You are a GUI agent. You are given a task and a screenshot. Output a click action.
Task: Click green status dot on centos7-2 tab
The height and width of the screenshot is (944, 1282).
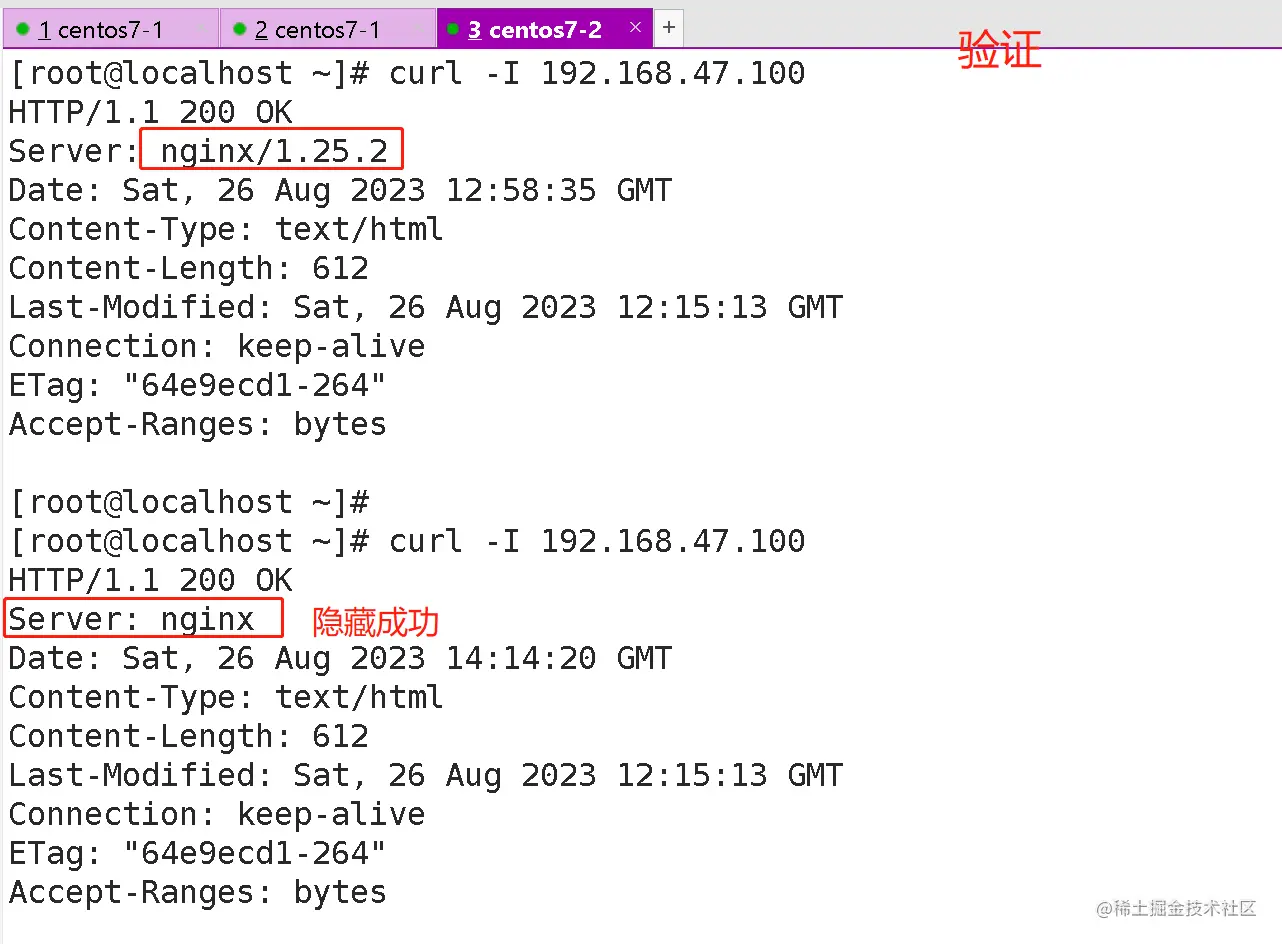453,29
